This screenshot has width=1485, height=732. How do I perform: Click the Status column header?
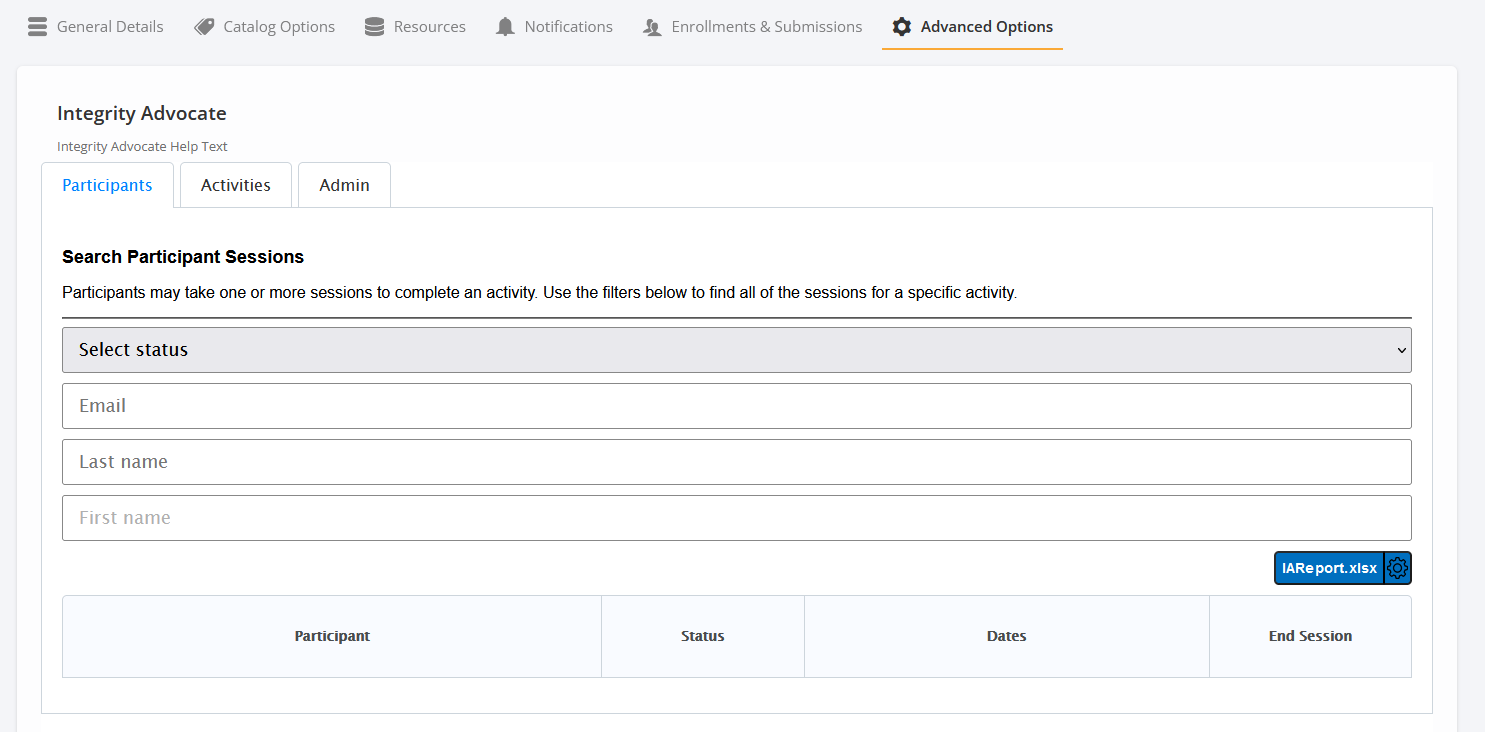point(703,636)
